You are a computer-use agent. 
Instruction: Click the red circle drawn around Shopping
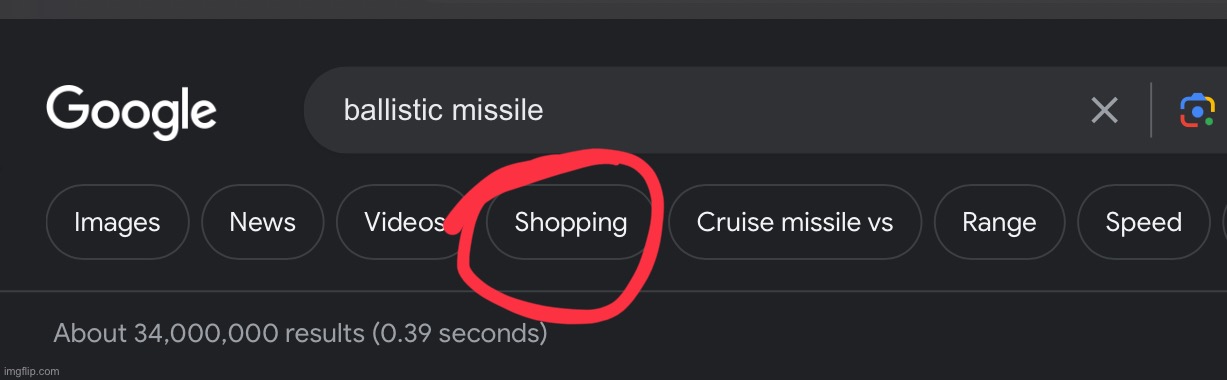[x=557, y=231]
